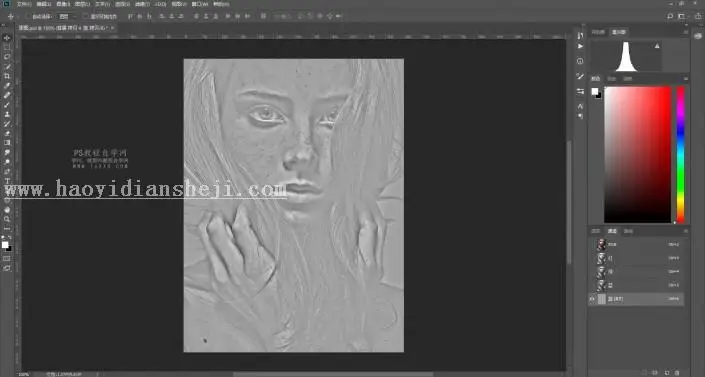Viewport: 705px width, 377px height.
Task: Delete current channel with trash icon
Action: (678, 373)
